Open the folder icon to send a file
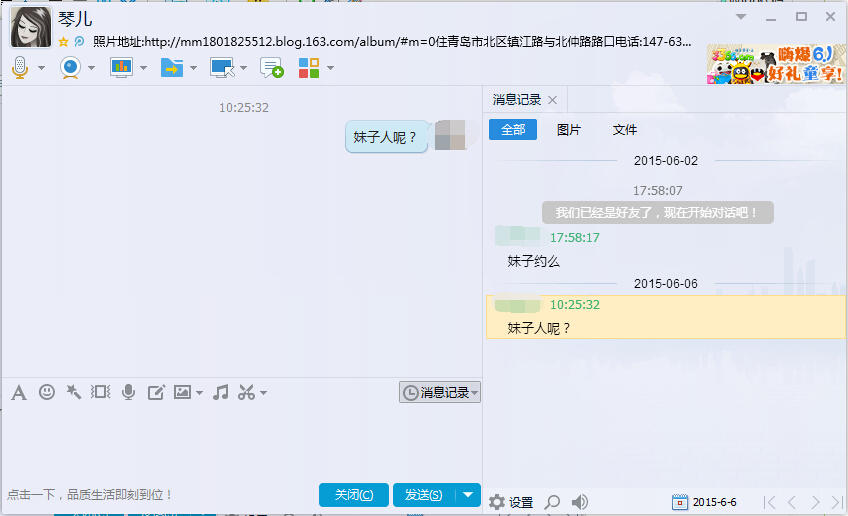 [x=171, y=67]
